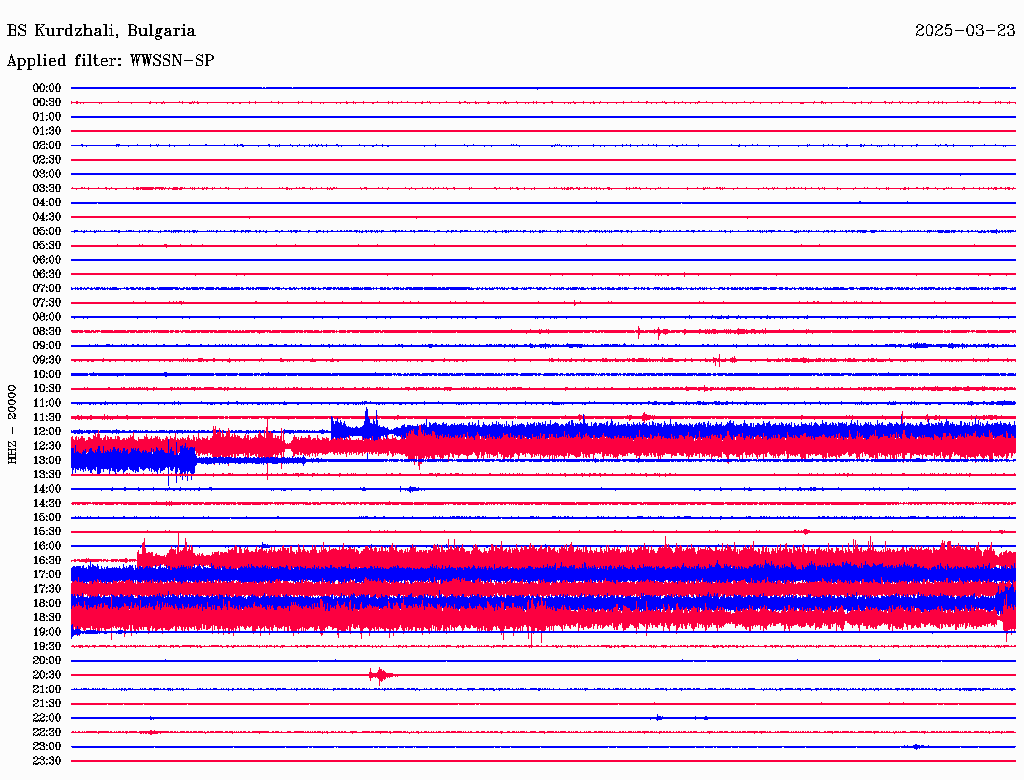
Task: Select the 21:00 time label
Action: click(47, 690)
